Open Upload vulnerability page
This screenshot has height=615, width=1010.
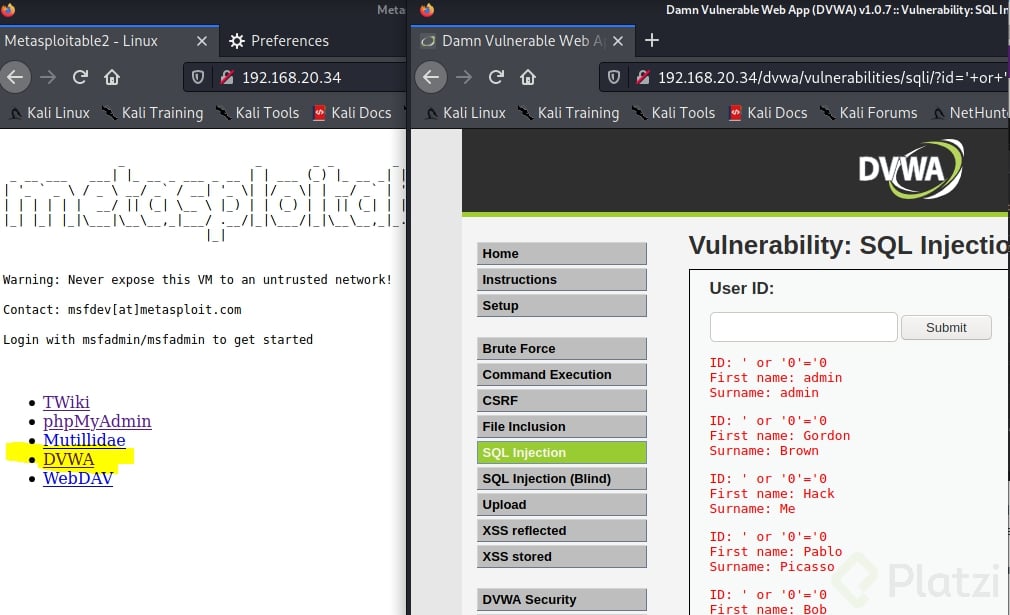[x=562, y=505]
